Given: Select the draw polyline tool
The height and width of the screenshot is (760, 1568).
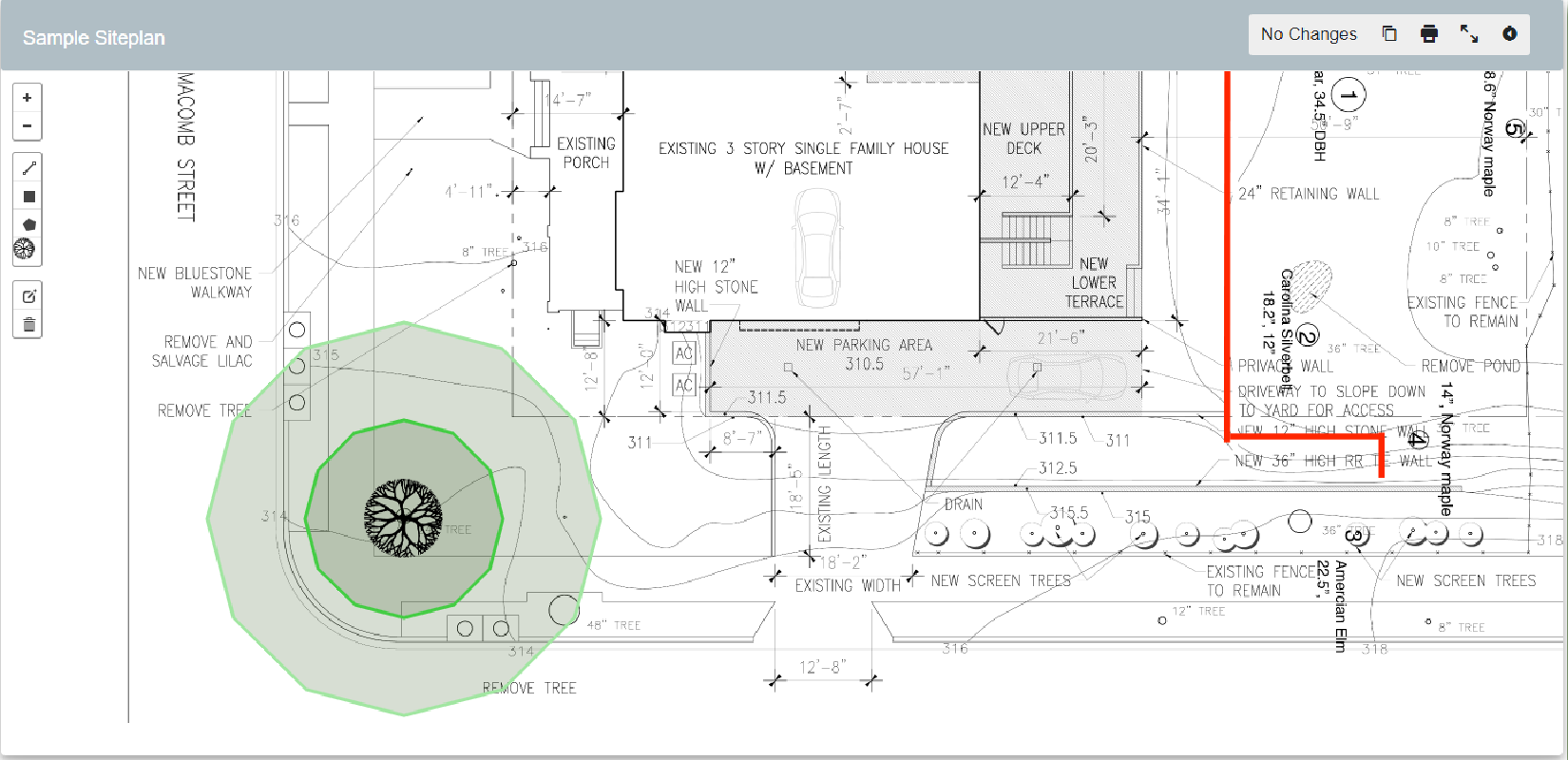Looking at the screenshot, I should (x=29, y=168).
